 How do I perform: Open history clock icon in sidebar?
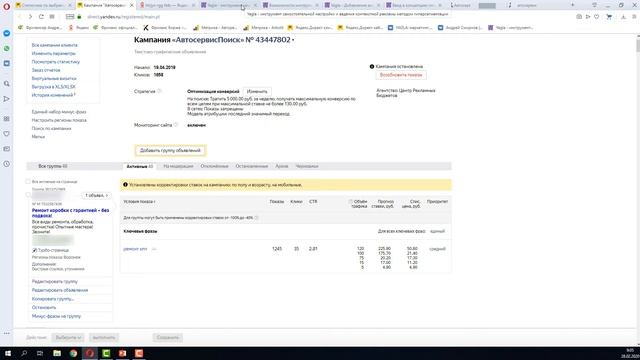(7, 164)
